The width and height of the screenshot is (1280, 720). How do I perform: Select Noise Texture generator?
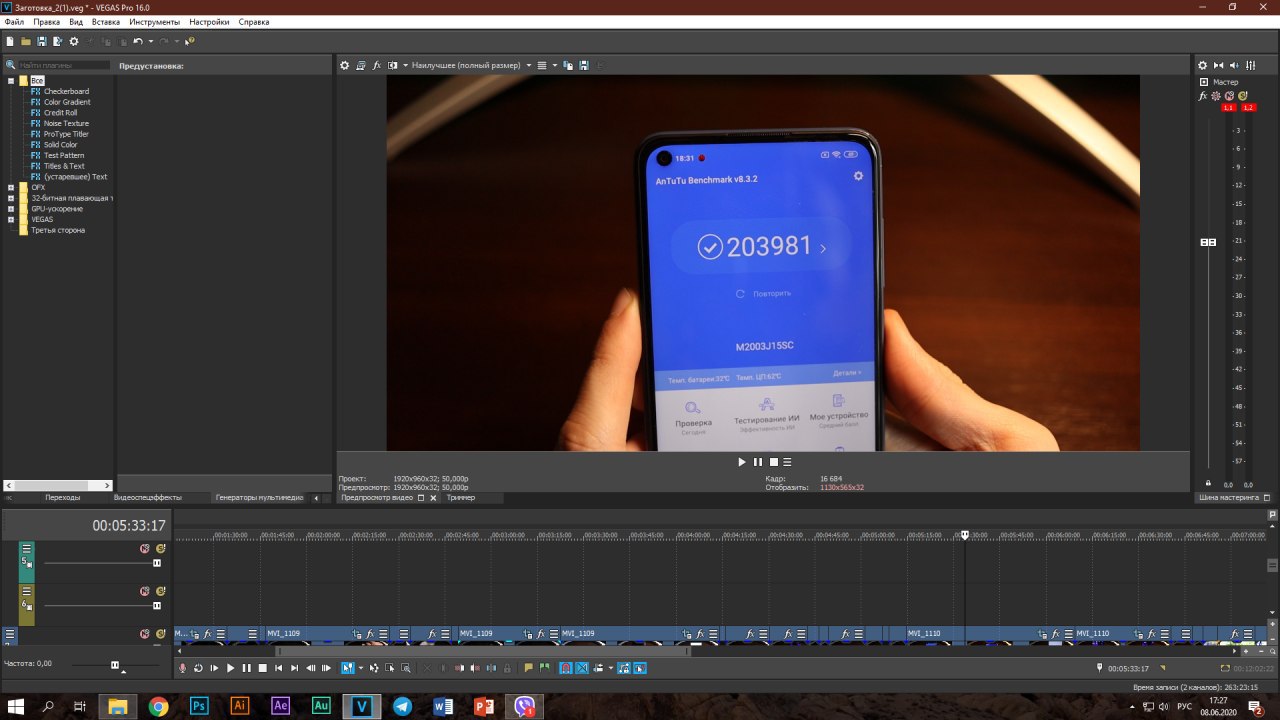pyautogui.click(x=66, y=123)
